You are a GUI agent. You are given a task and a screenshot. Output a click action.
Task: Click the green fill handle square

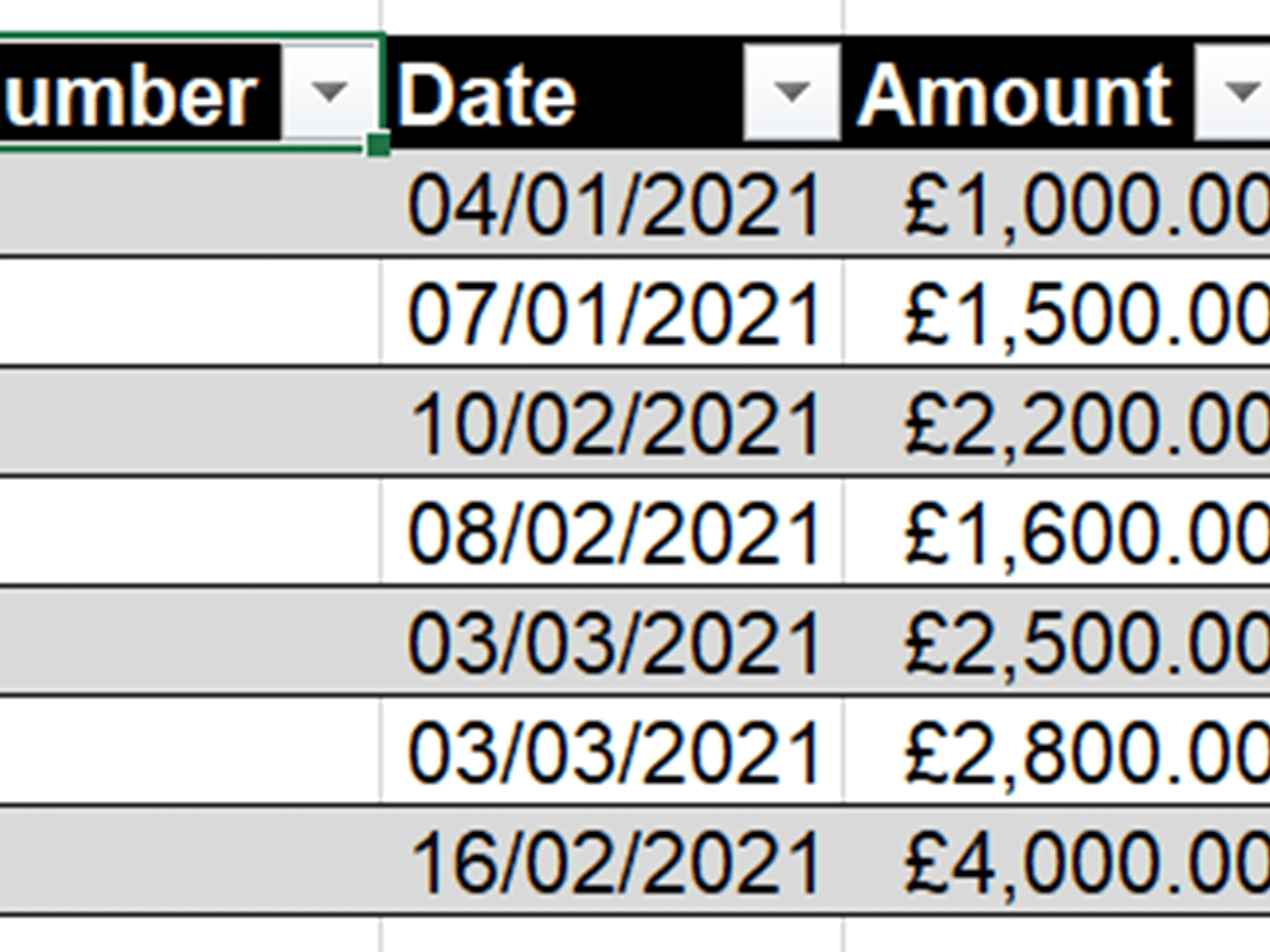coord(379,145)
